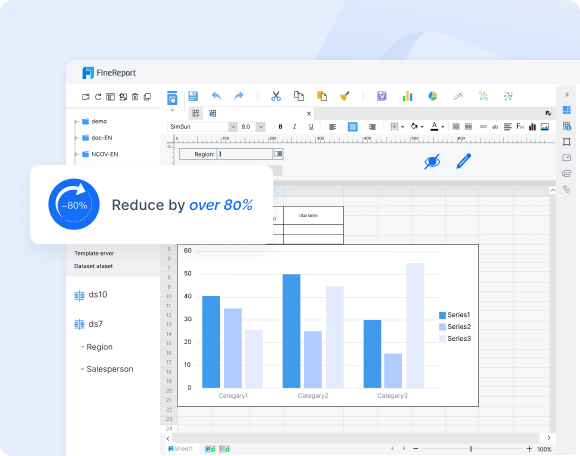Click the new folder icon in file panel

coord(85,97)
